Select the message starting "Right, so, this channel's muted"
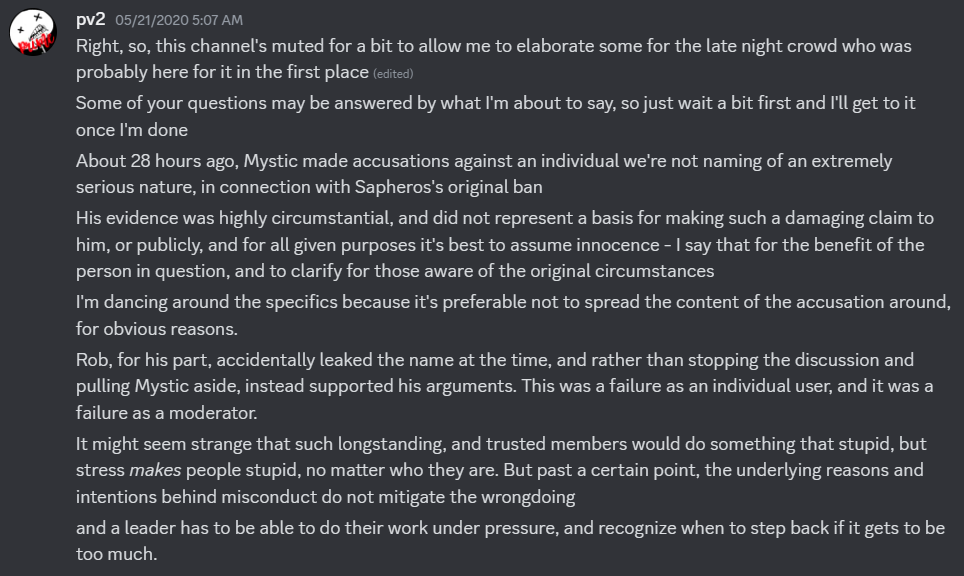Image resolution: width=964 pixels, height=576 pixels. (494, 59)
